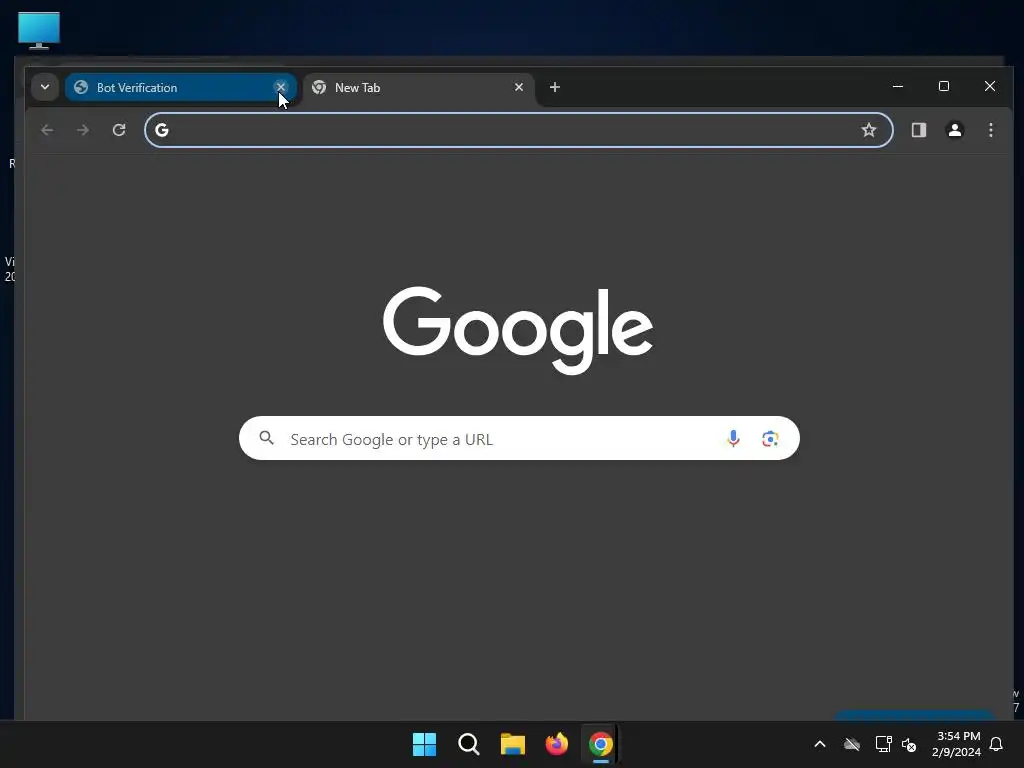
Task: Click the muted volume tray icon
Action: pyautogui.click(x=909, y=744)
